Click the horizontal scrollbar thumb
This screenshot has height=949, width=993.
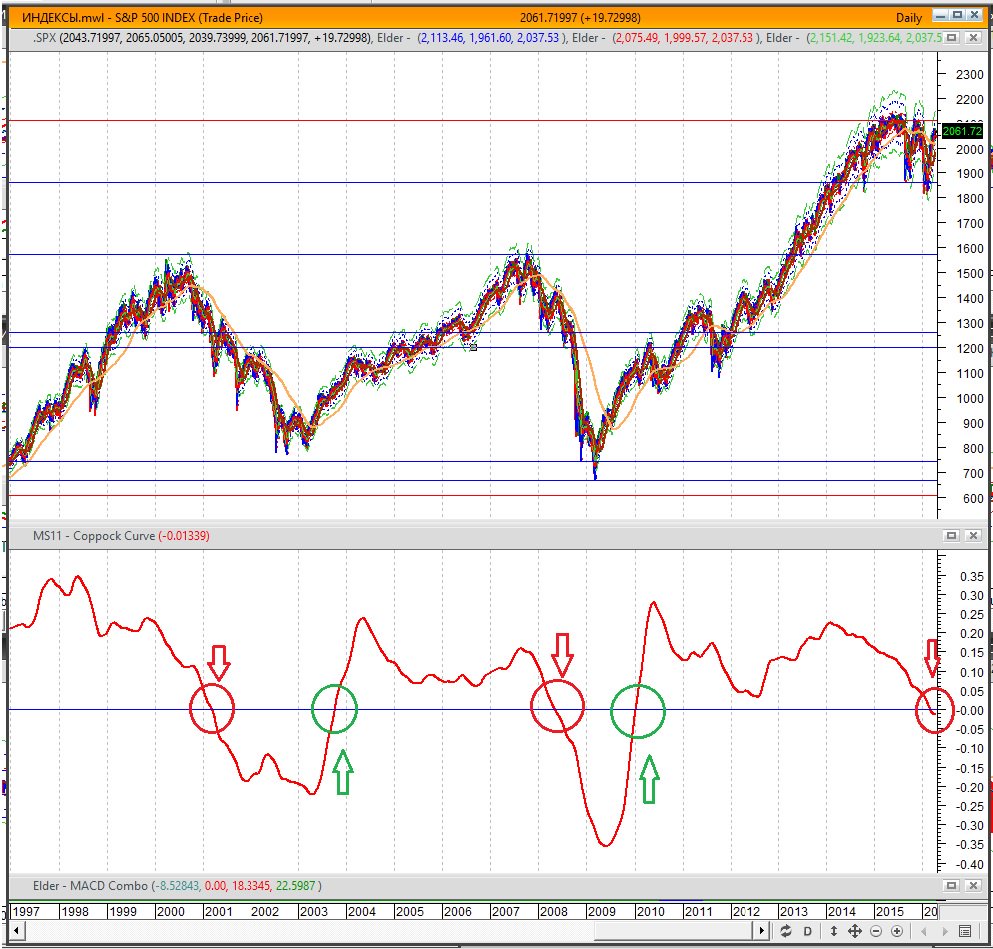pyautogui.click(x=671, y=931)
